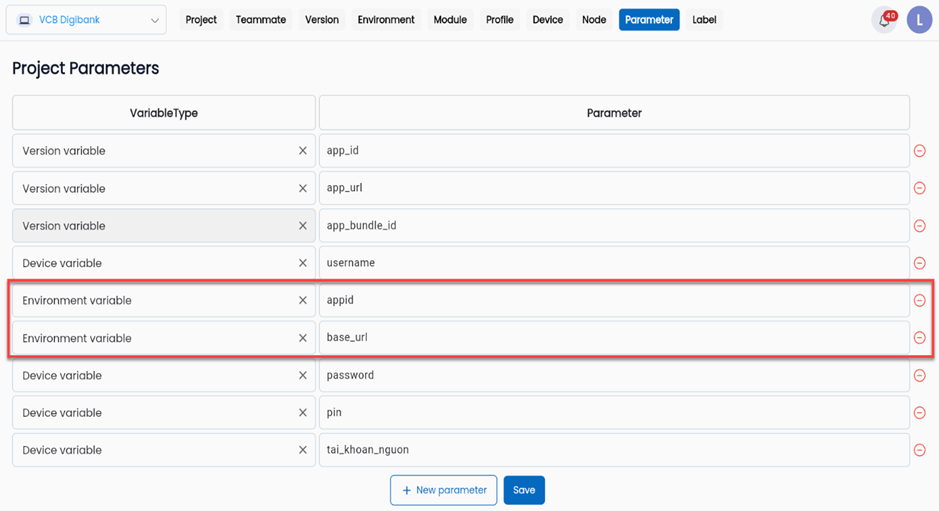Click the user avatar 'L' icon
The height and width of the screenshot is (511, 939).
coord(919,20)
